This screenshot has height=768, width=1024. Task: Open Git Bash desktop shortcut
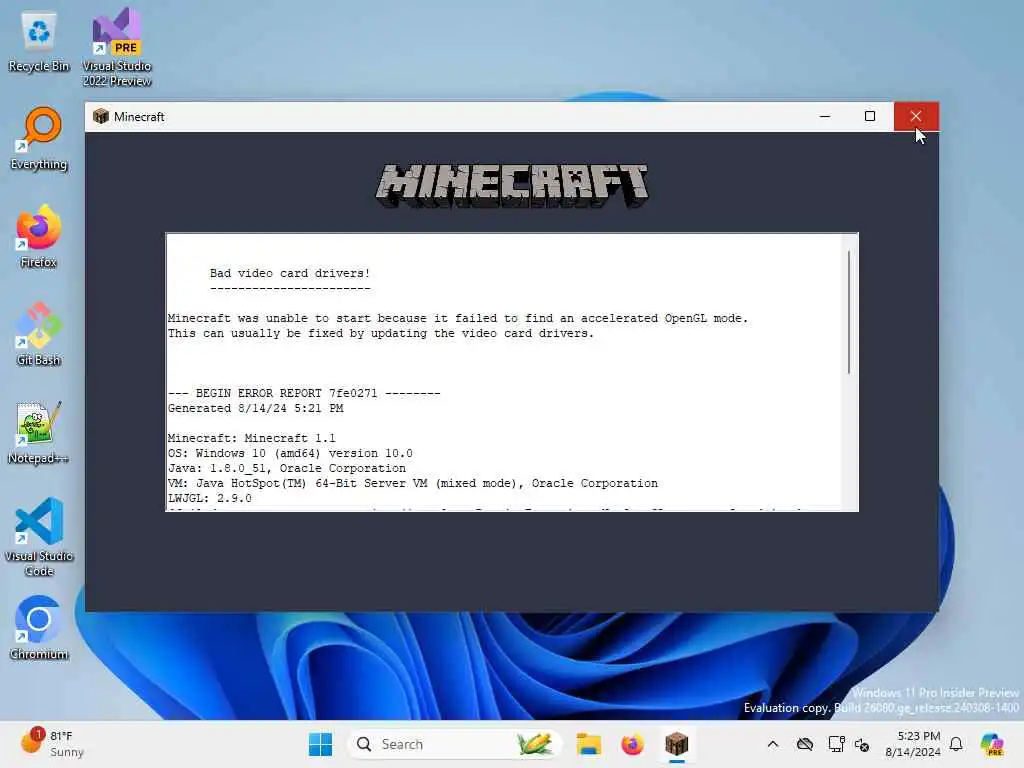point(39,334)
